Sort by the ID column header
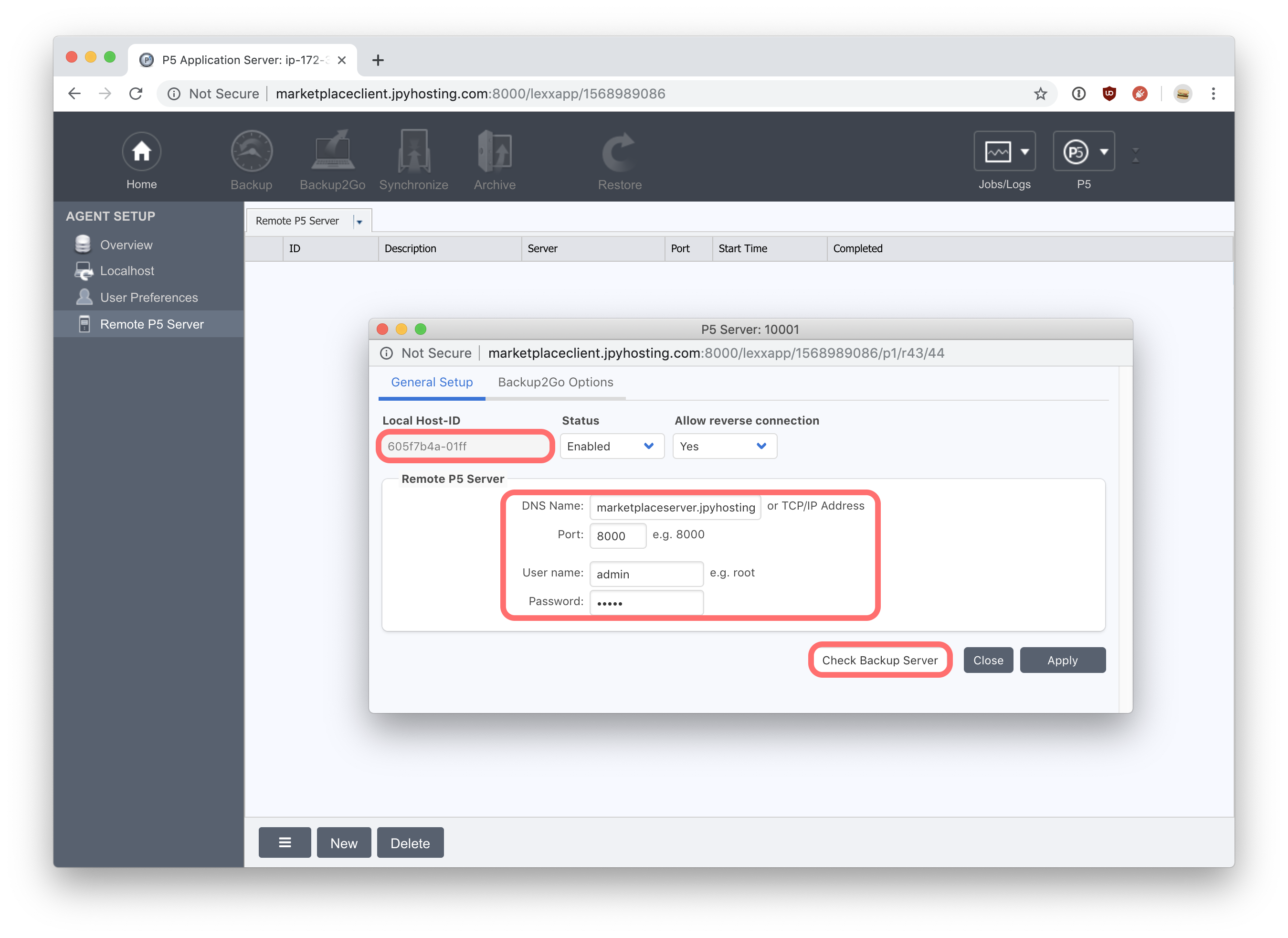Screen dimensions: 1288x938 [330, 249]
